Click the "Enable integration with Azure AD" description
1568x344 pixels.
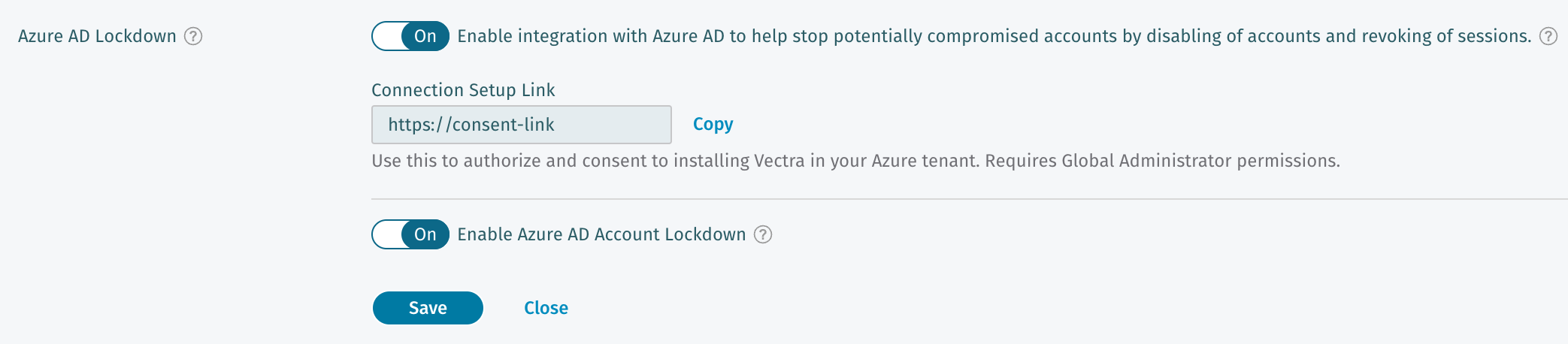(994, 36)
